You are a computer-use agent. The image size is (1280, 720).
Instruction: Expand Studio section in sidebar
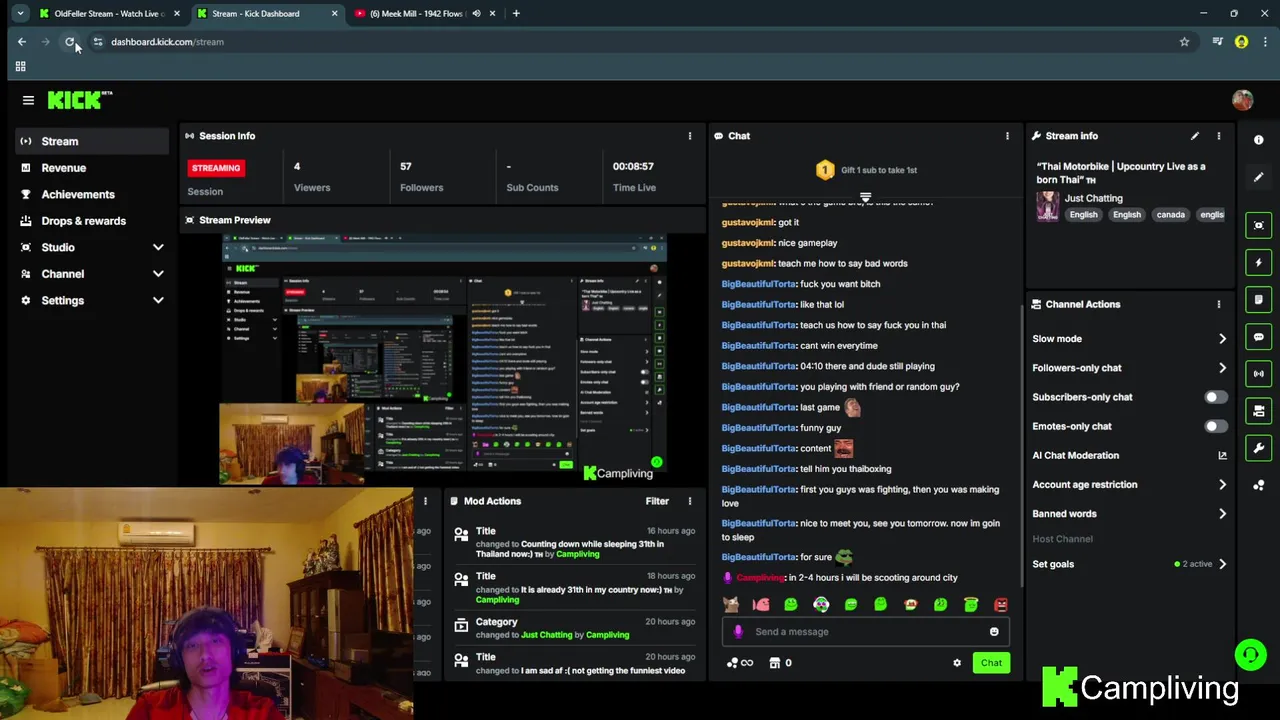pos(158,247)
